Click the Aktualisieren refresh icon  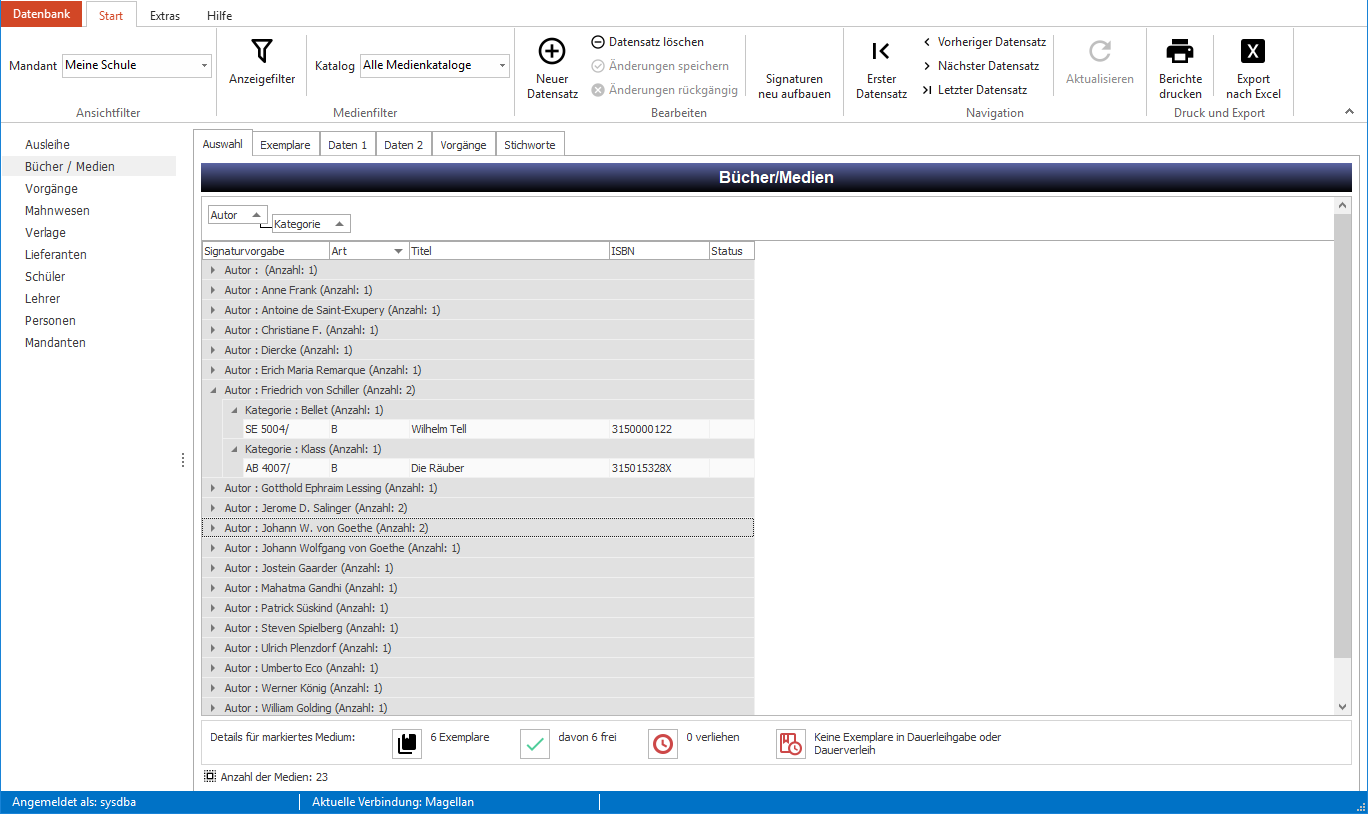1100,51
